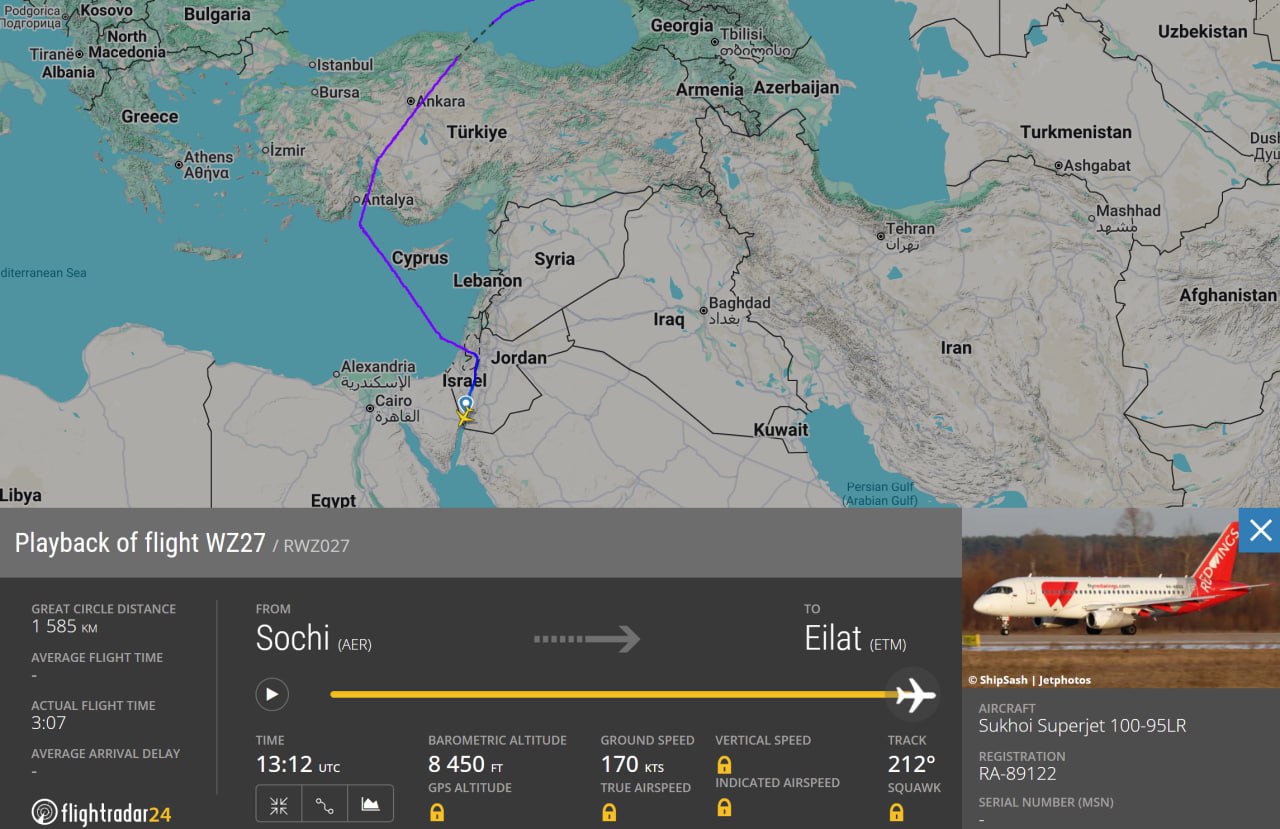Click the RA-89122 registration number

click(x=1017, y=774)
